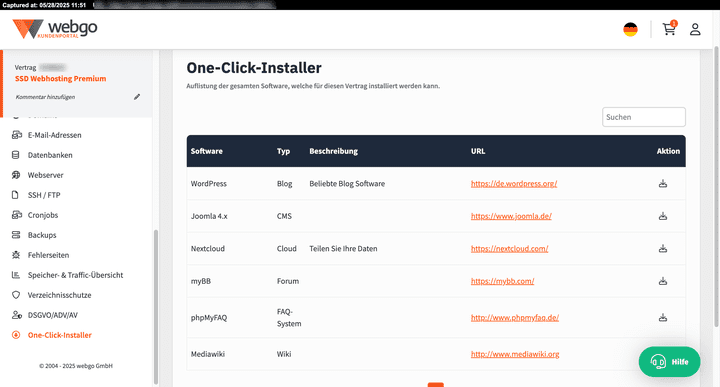Open the Fehlerseiten page
The width and height of the screenshot is (720, 387).
tap(48, 255)
